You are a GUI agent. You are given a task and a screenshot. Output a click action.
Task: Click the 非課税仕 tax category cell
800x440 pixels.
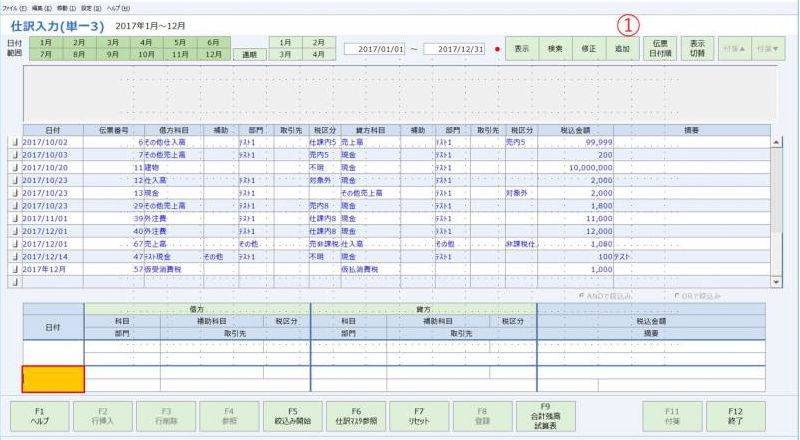click(521, 244)
